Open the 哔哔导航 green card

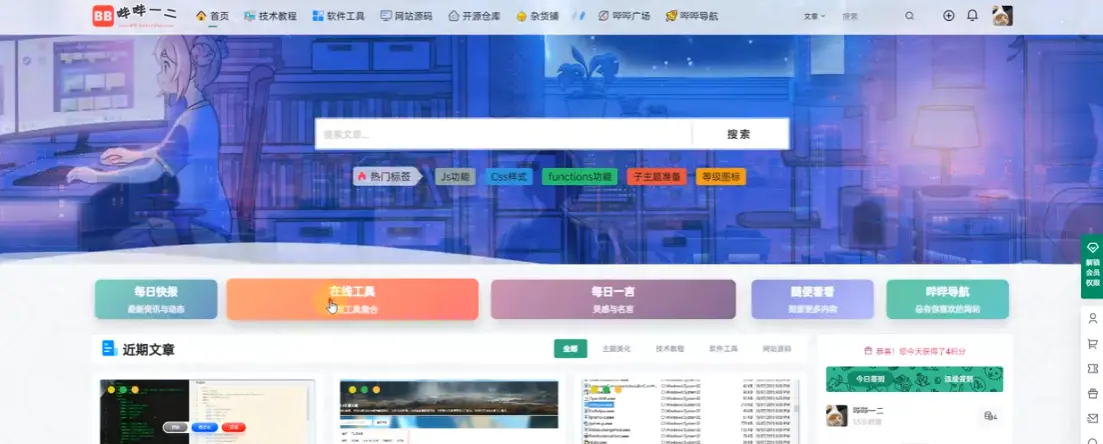coord(948,299)
